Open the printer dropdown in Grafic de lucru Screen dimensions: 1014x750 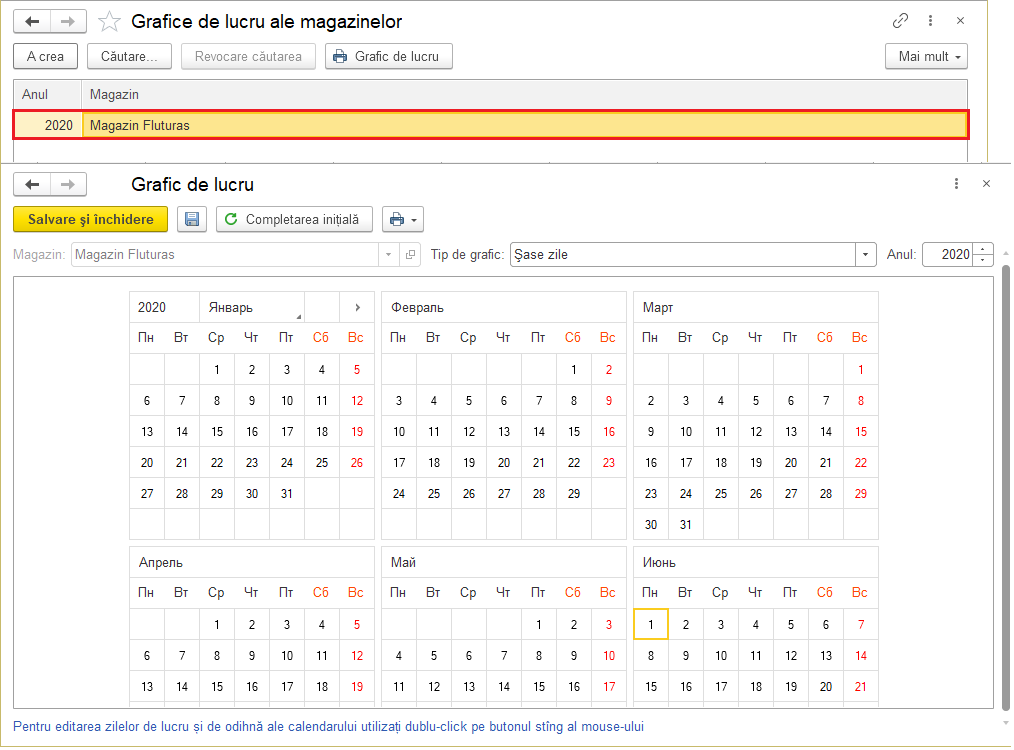[x=405, y=219]
